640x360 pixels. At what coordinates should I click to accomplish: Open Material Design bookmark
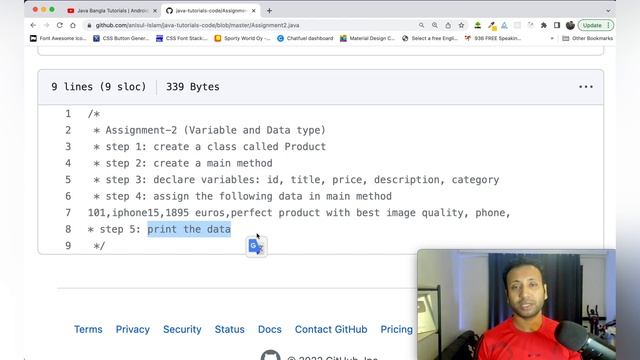pos(367,38)
